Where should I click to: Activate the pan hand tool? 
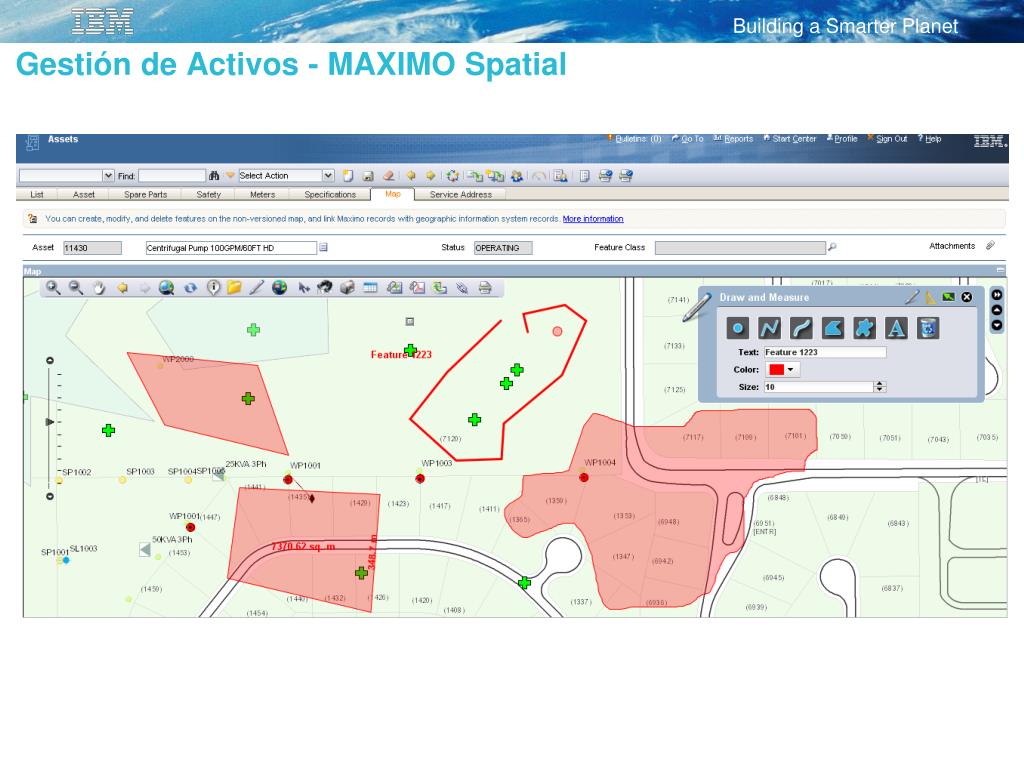(x=99, y=287)
